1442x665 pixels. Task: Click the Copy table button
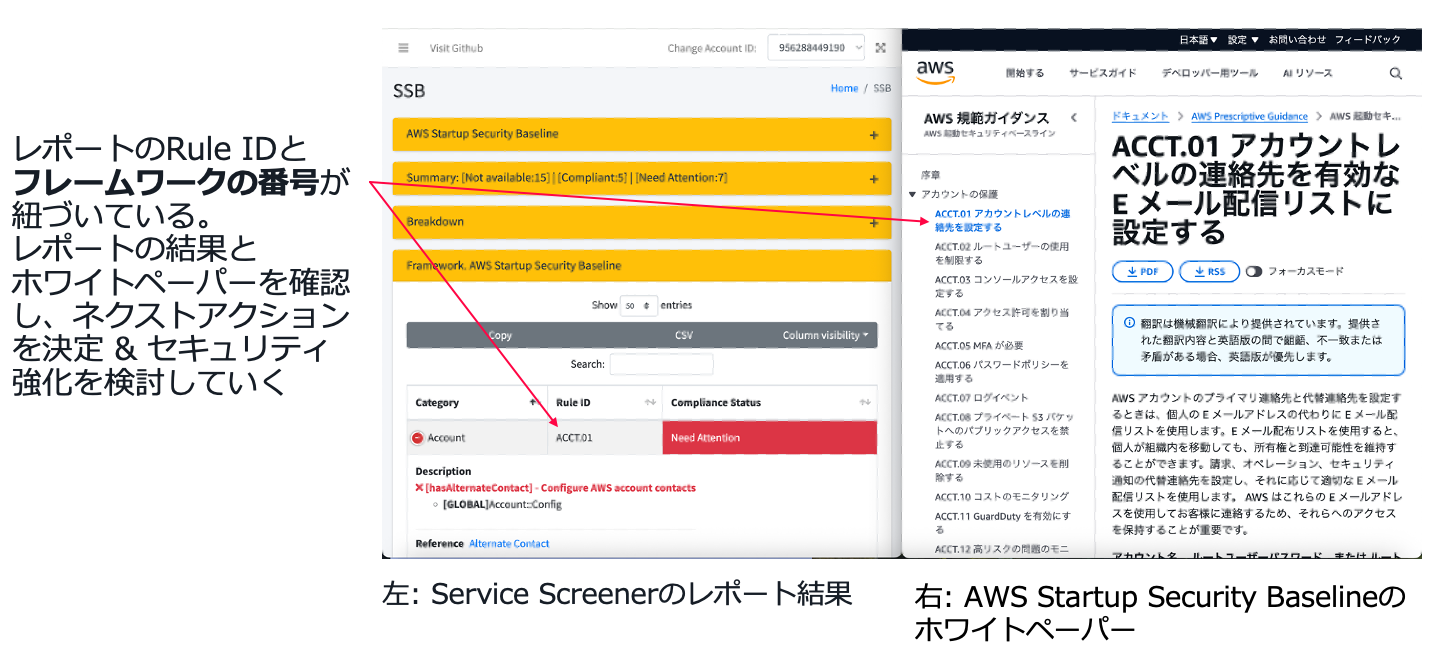coord(500,336)
